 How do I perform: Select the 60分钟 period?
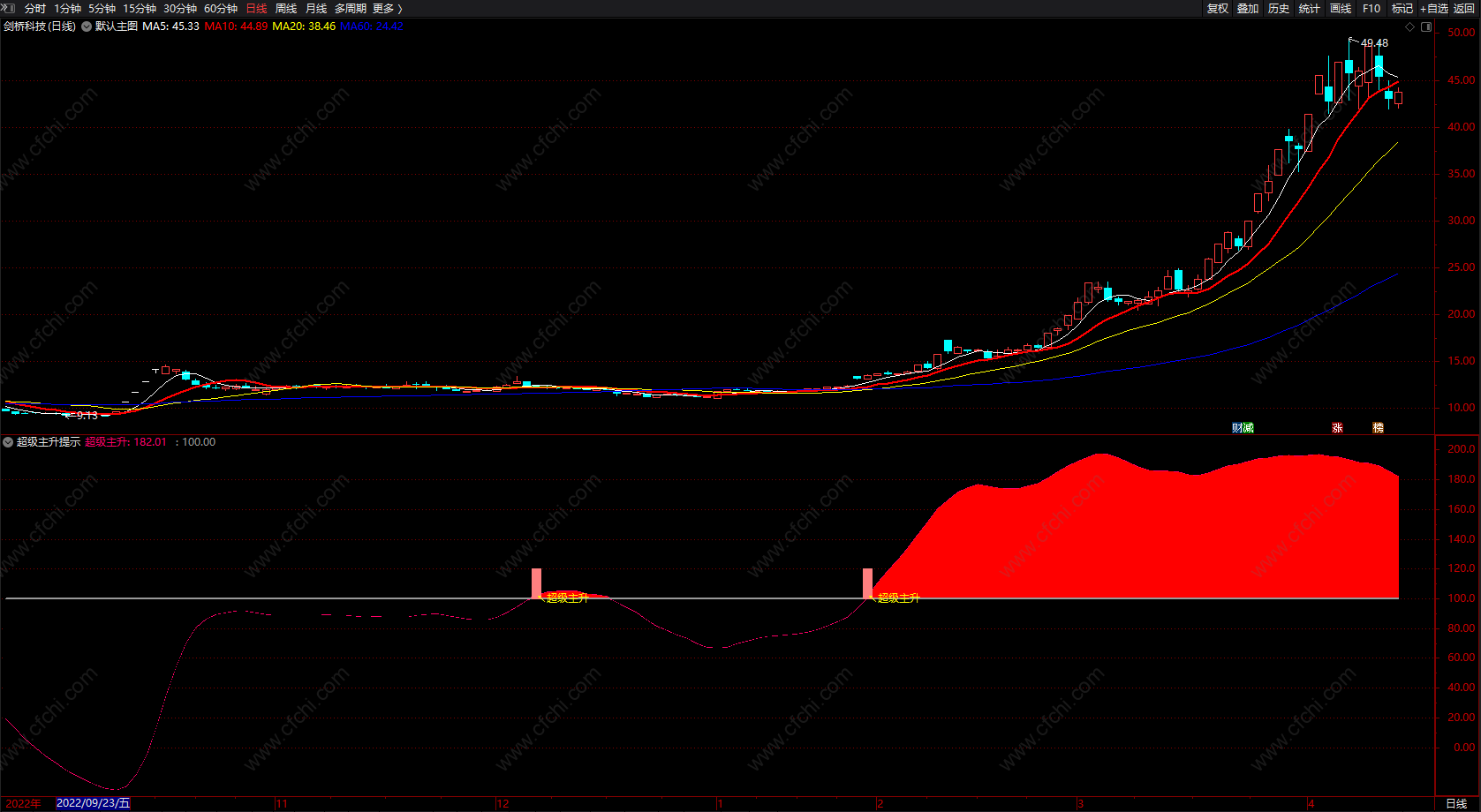pos(221,9)
